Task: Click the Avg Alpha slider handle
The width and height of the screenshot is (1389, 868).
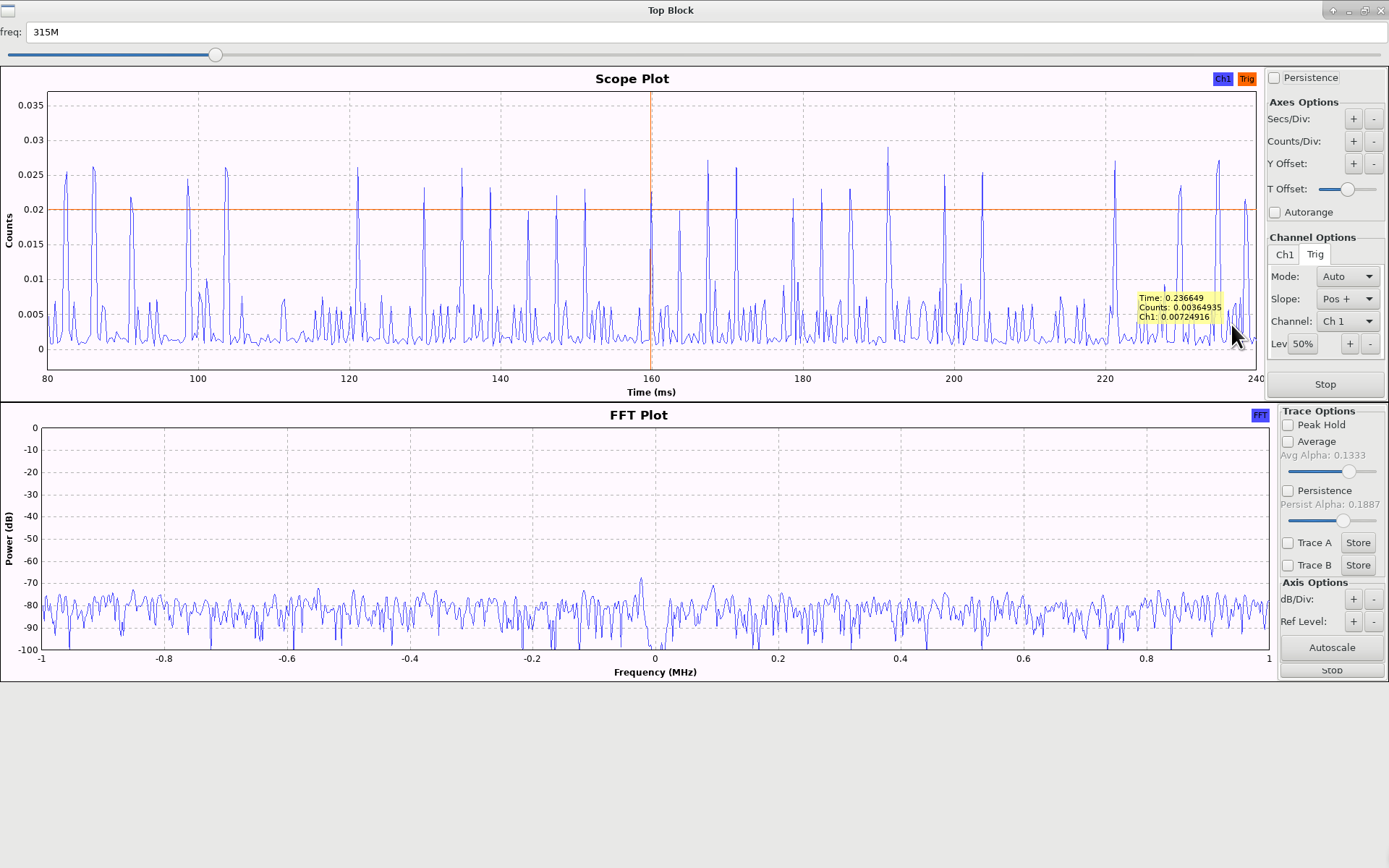Action: tap(1348, 472)
